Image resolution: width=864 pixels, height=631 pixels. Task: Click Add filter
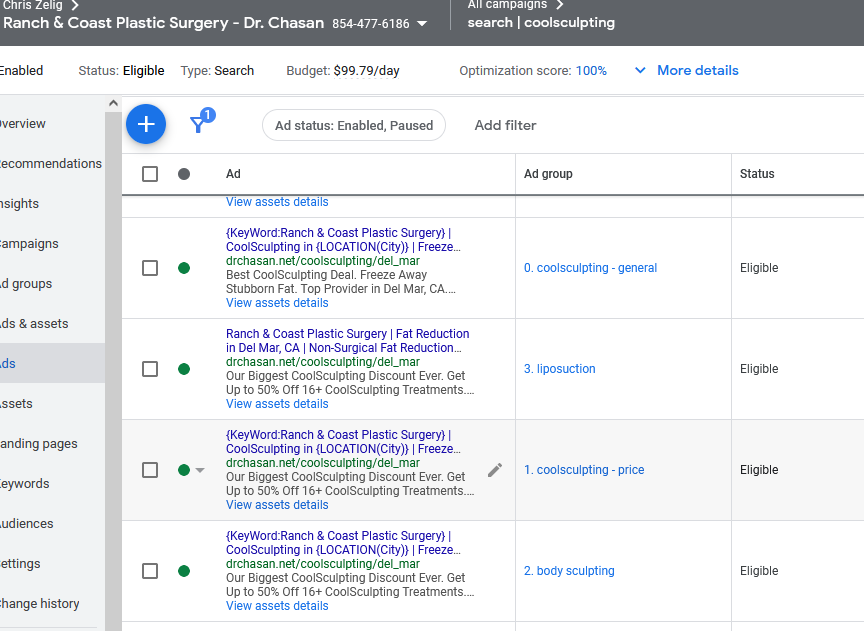point(505,126)
